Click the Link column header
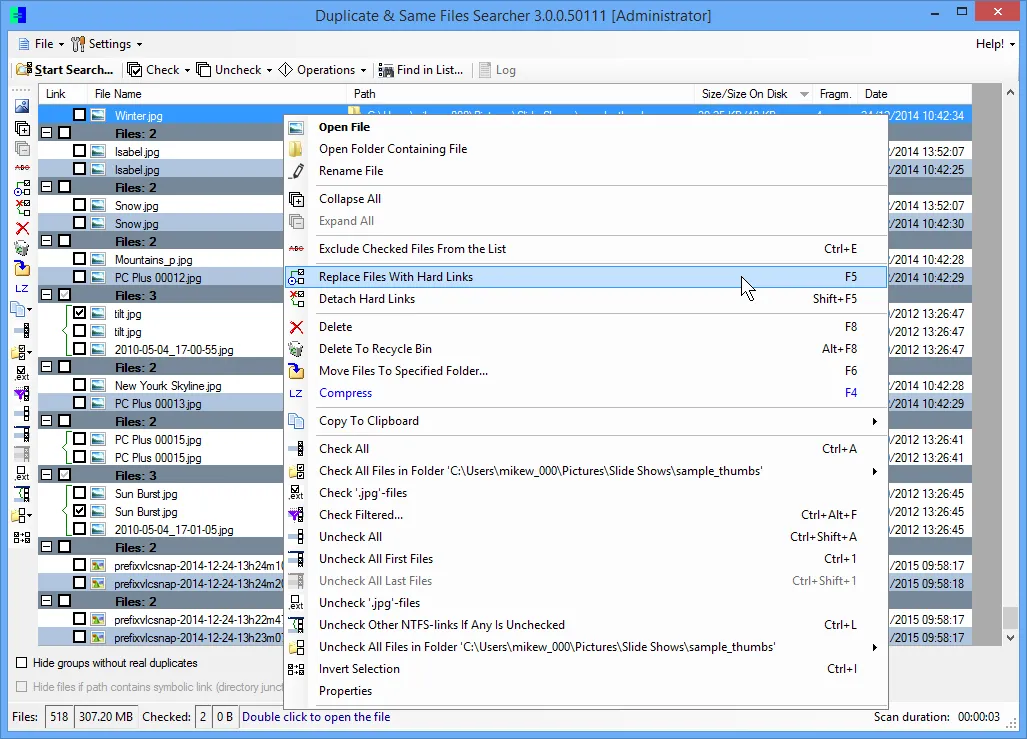Screen dimensions: 1027x739 (x=63, y=94)
